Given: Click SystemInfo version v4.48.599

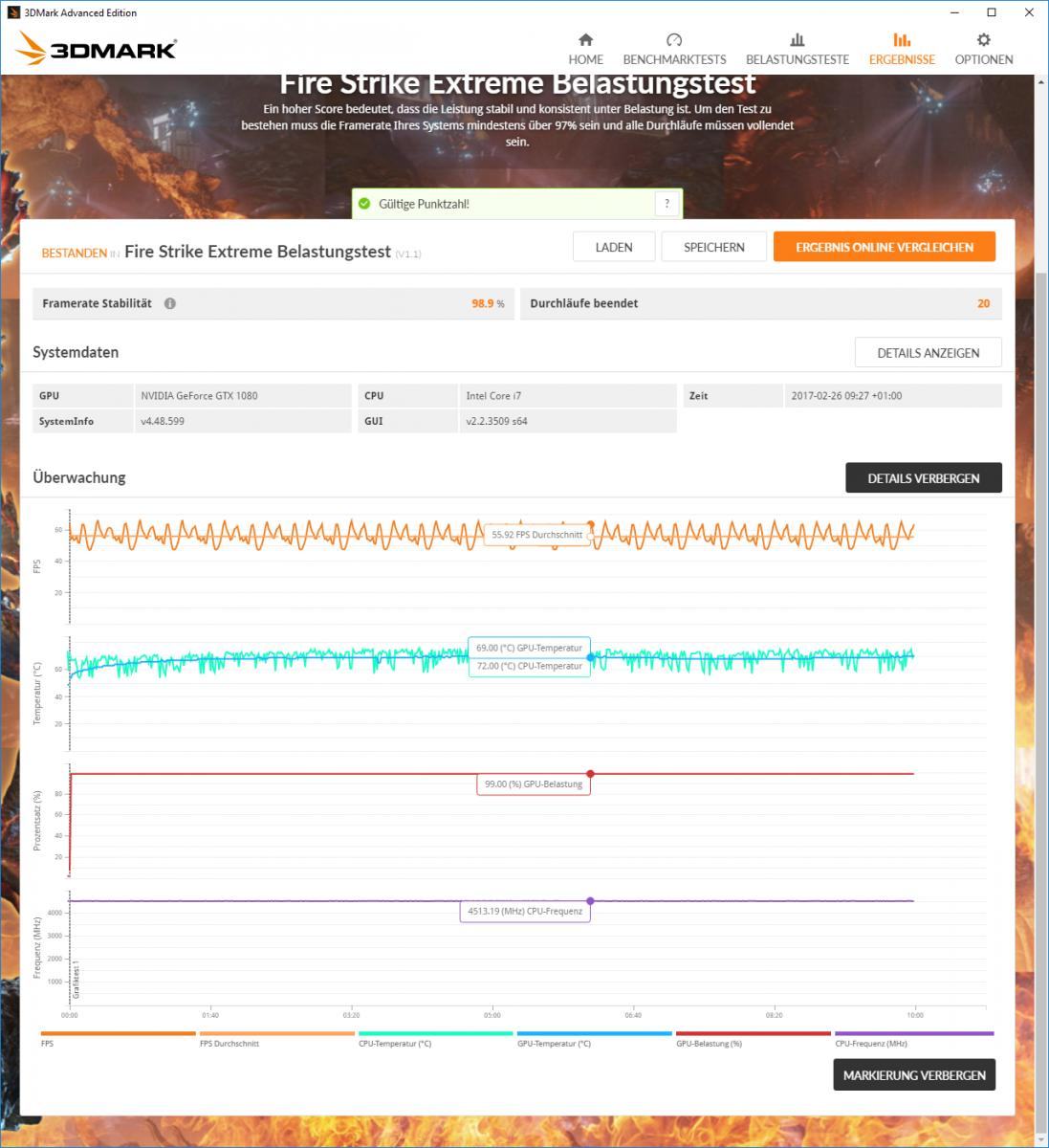Looking at the screenshot, I should click(x=243, y=421).
